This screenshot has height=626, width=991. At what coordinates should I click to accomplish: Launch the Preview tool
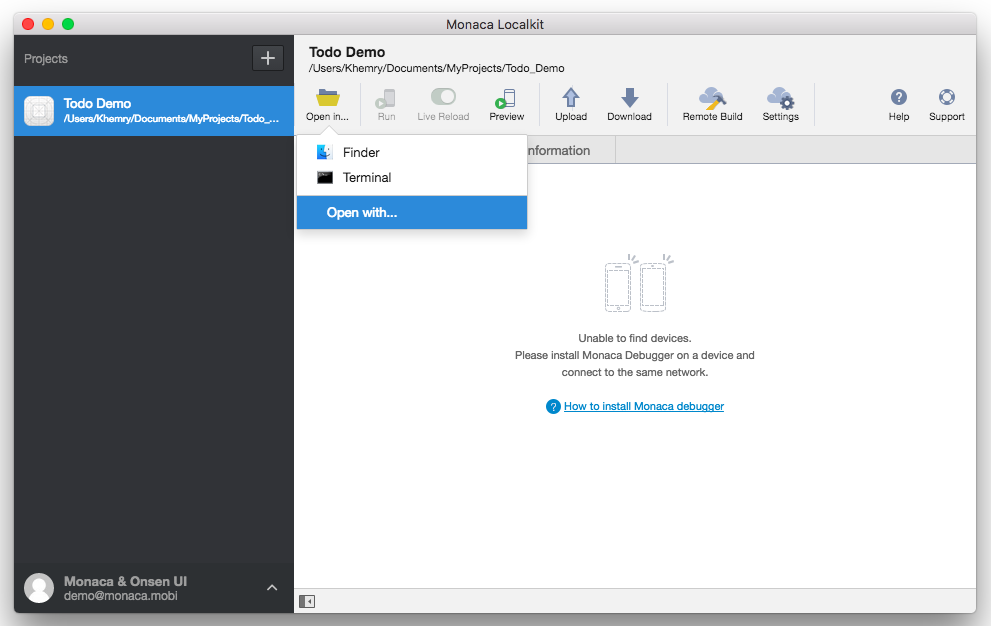click(506, 105)
